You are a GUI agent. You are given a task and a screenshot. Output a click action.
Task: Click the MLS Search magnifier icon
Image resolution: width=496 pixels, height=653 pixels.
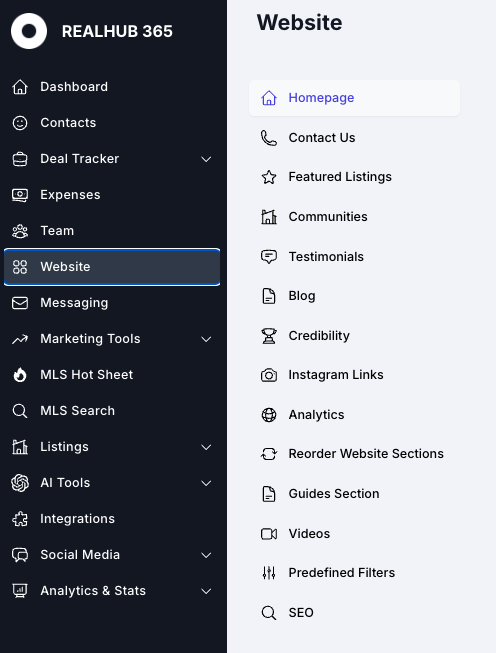click(x=20, y=411)
